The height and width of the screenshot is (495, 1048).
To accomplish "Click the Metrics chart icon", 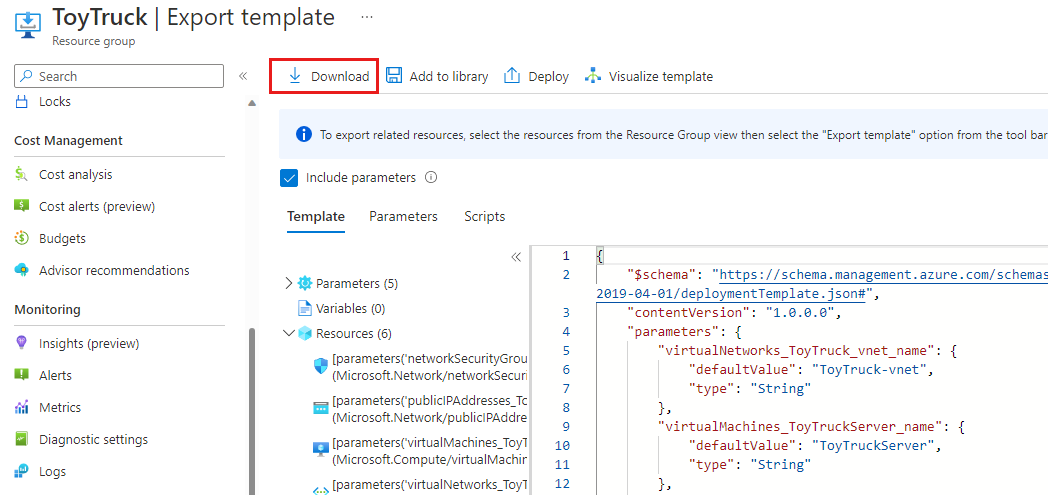I will [x=21, y=407].
